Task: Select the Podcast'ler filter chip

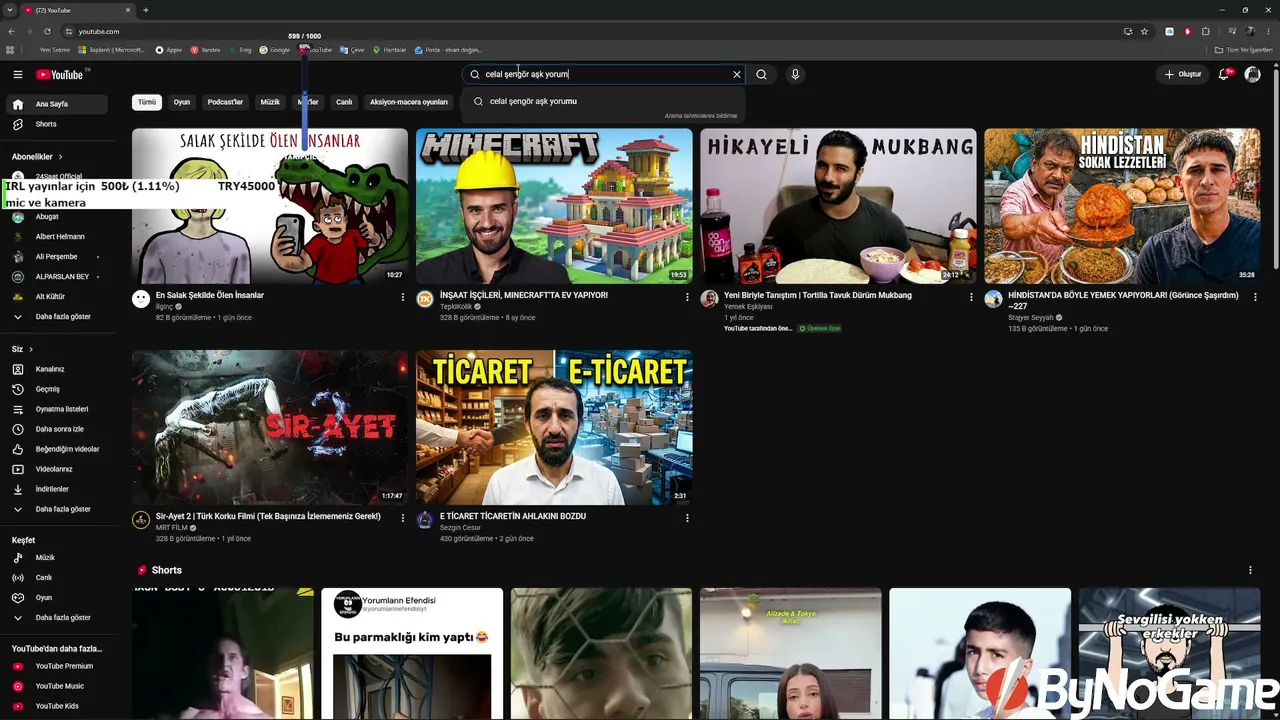Action: (x=225, y=102)
